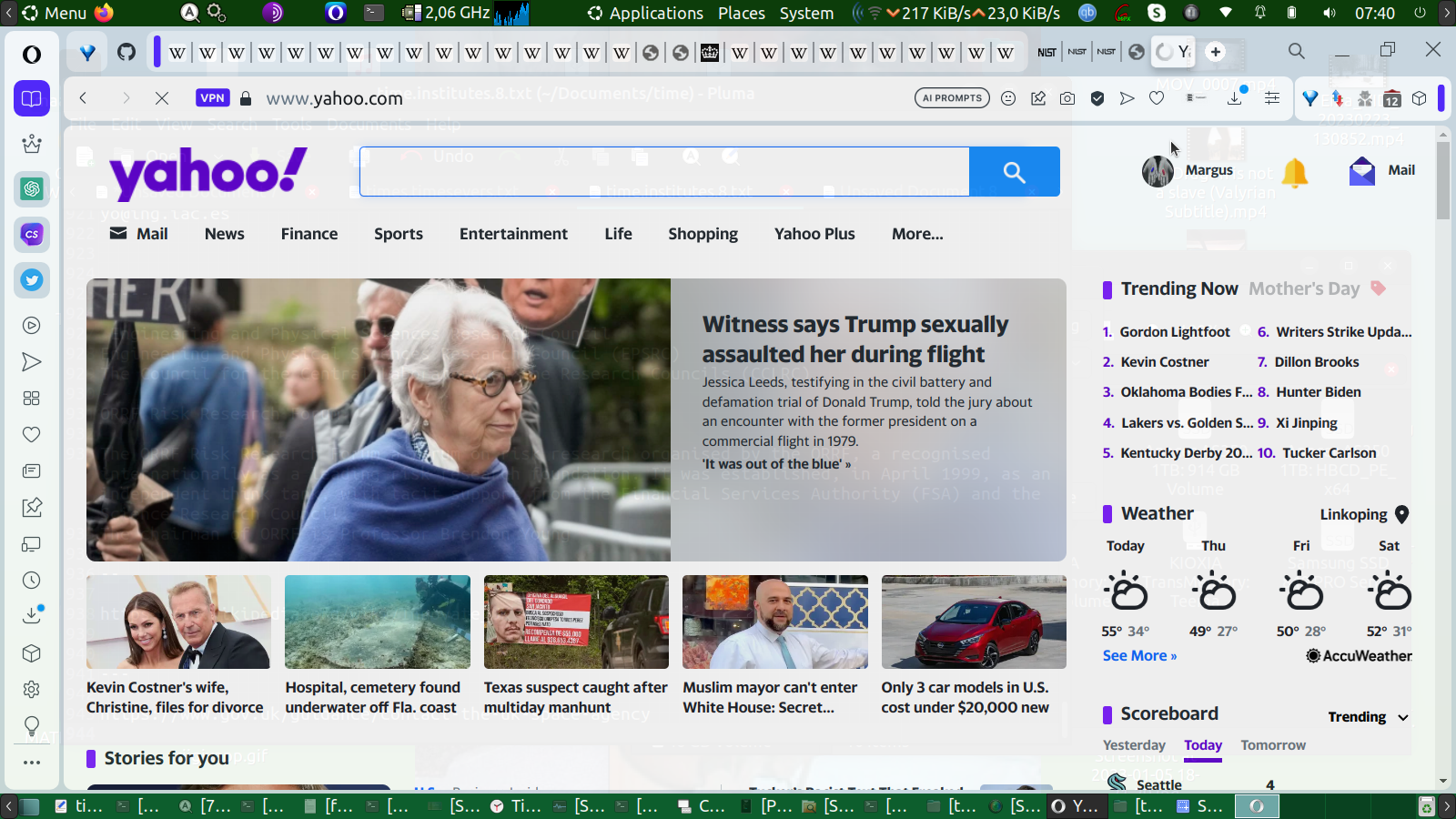
Task: Bookmark the page with the heart icon
Action: (x=1157, y=98)
